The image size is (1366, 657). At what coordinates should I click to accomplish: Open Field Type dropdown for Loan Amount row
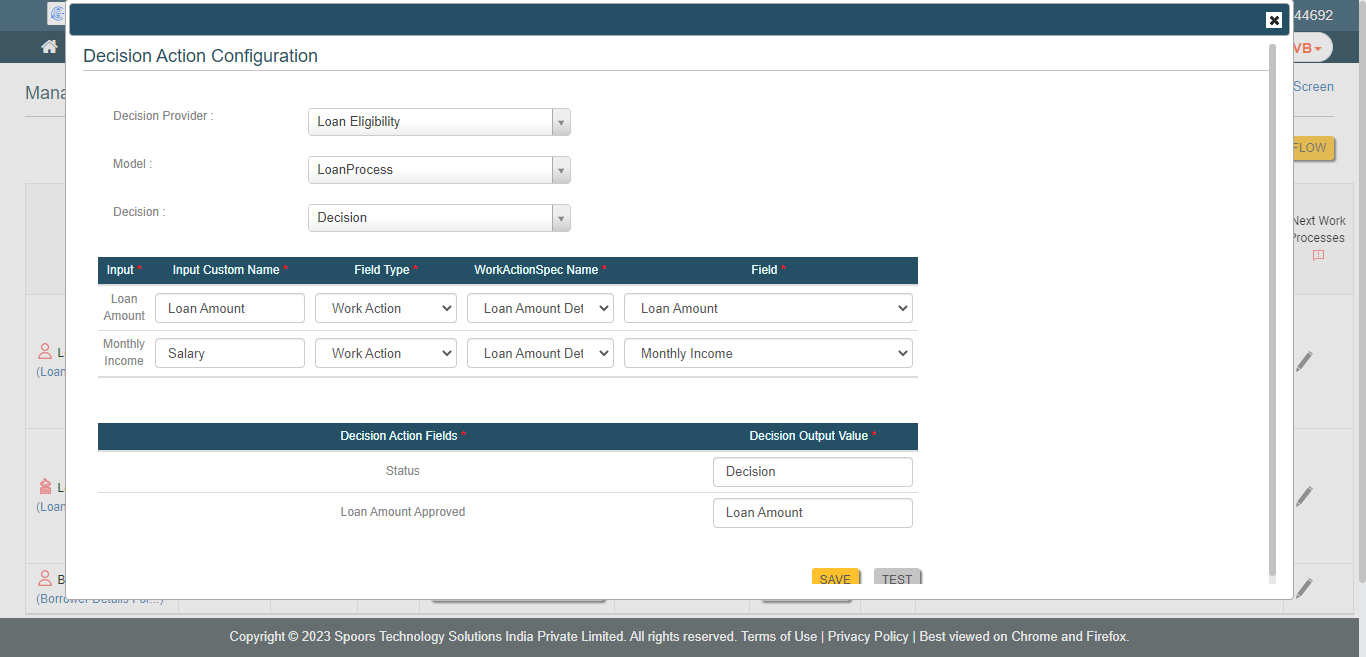coord(386,309)
